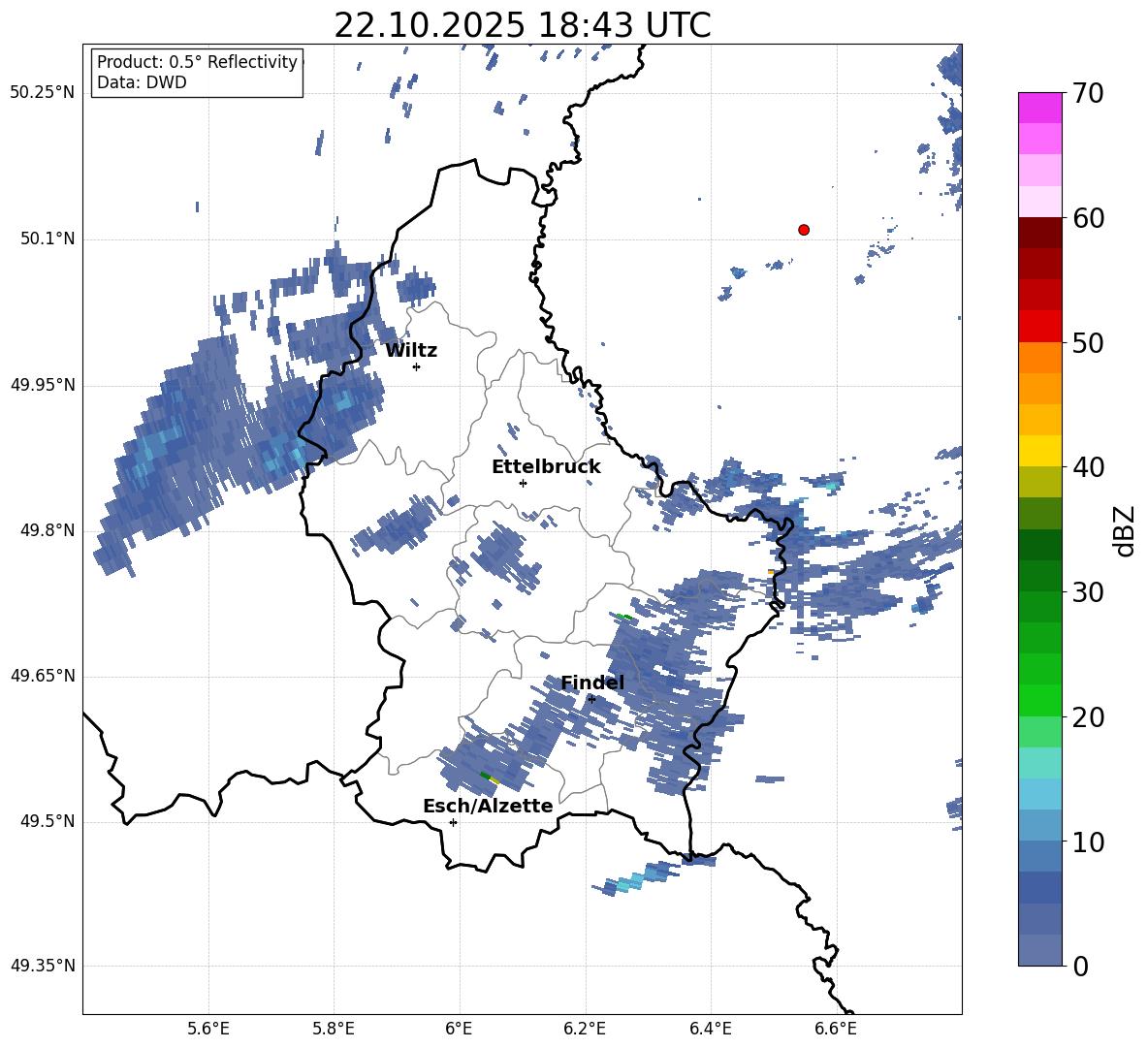Click the grey-blue colorbar segment above 0
1148x1048 pixels.
tap(1040, 950)
